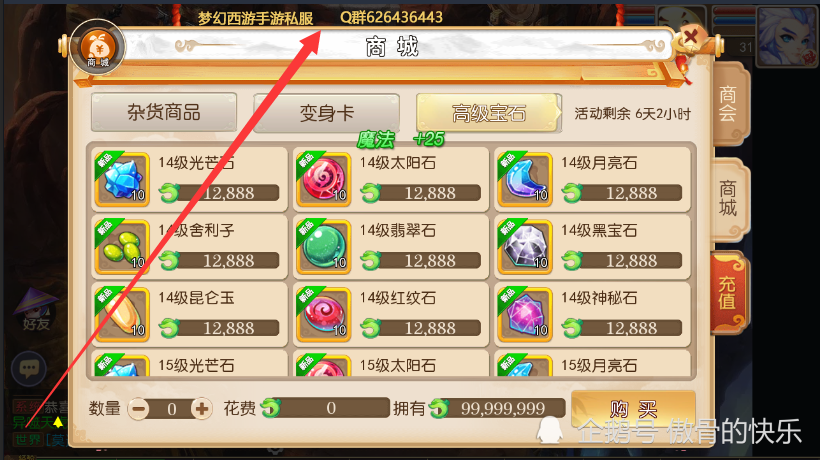This screenshot has width=820, height=460.
Task: Open the 高级宝石 tab
Action: pos(488,112)
